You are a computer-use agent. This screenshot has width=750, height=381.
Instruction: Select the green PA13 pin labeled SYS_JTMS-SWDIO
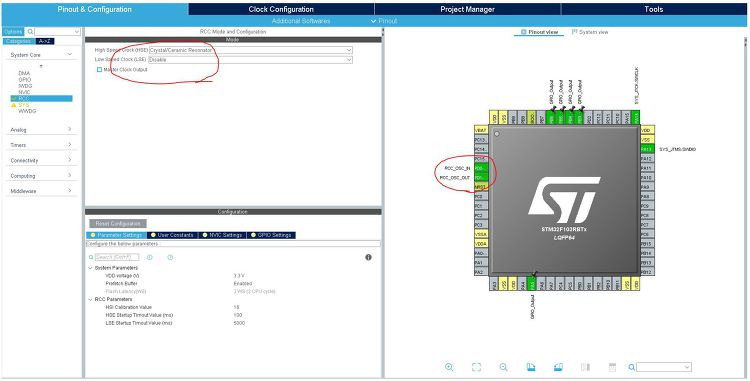click(647, 149)
